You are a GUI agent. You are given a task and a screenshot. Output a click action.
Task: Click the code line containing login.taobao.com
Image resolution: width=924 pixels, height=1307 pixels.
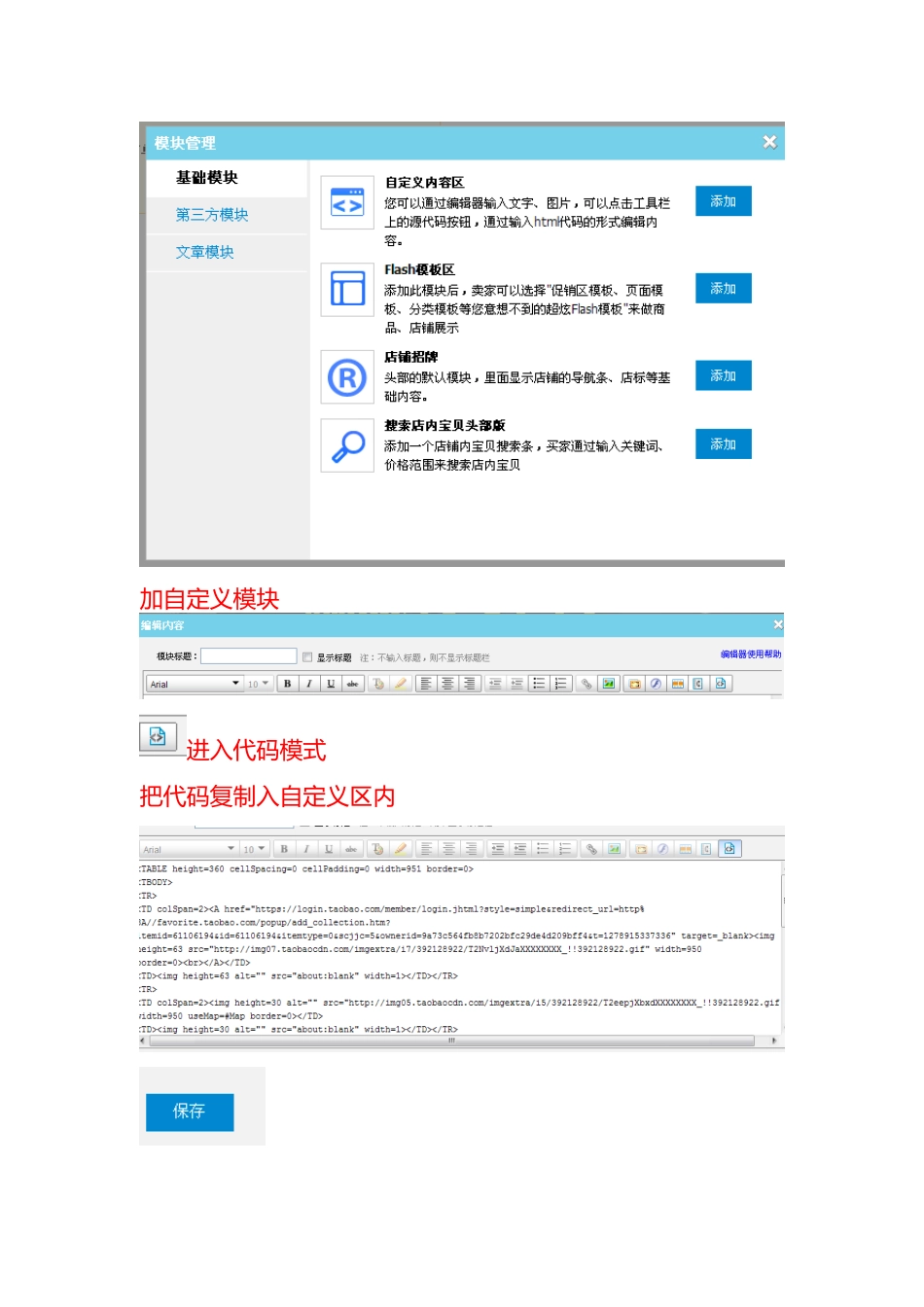(x=392, y=909)
